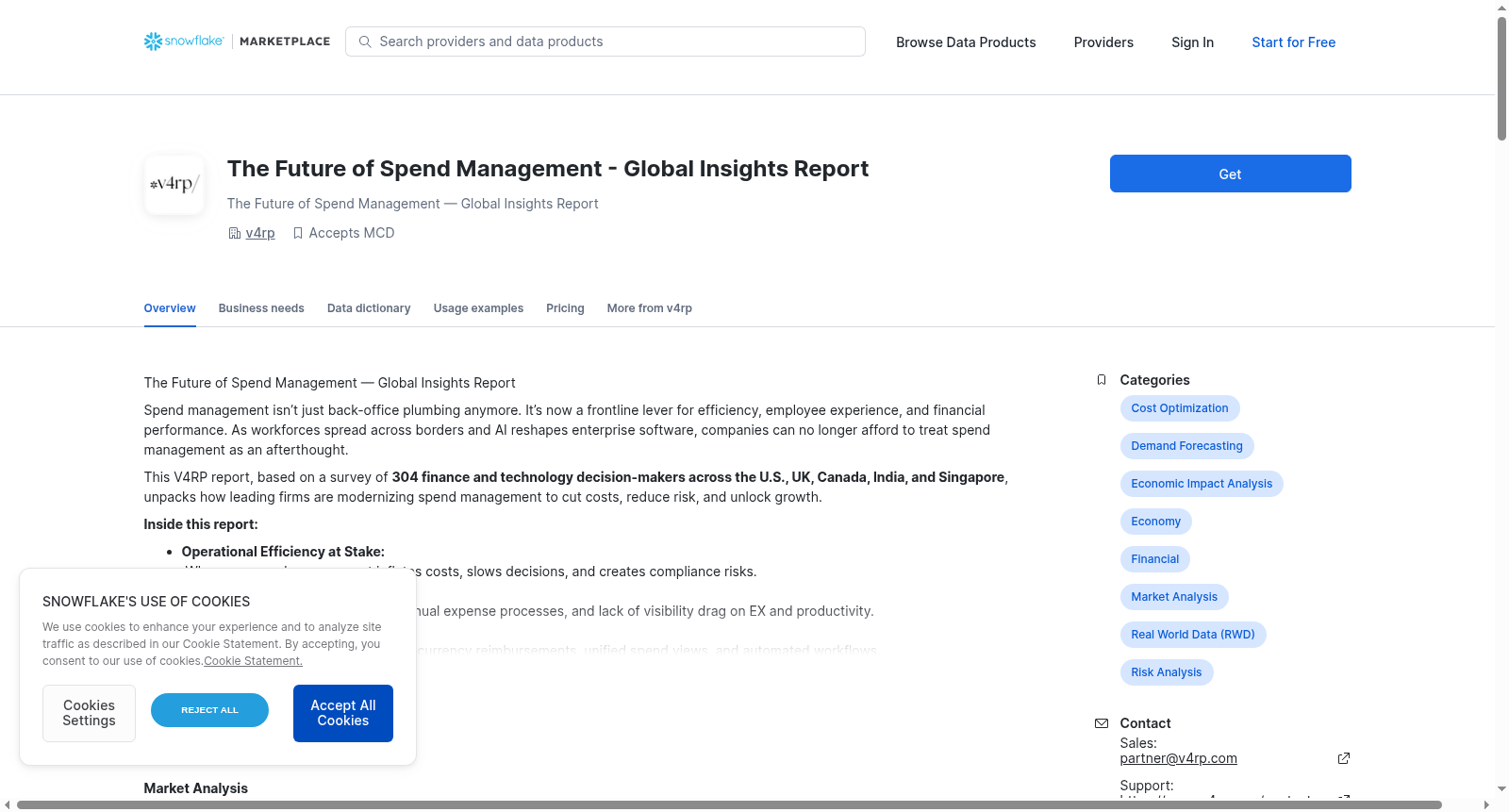1509x812 pixels.
Task: Click the Categories bookmark icon
Action: point(1102,380)
